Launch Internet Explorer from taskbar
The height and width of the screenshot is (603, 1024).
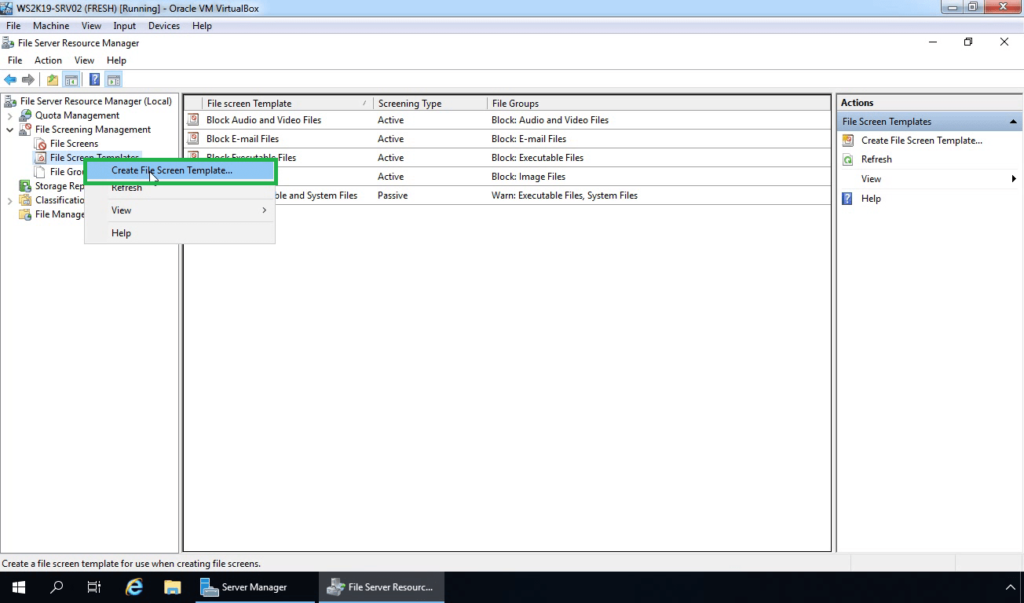134,587
